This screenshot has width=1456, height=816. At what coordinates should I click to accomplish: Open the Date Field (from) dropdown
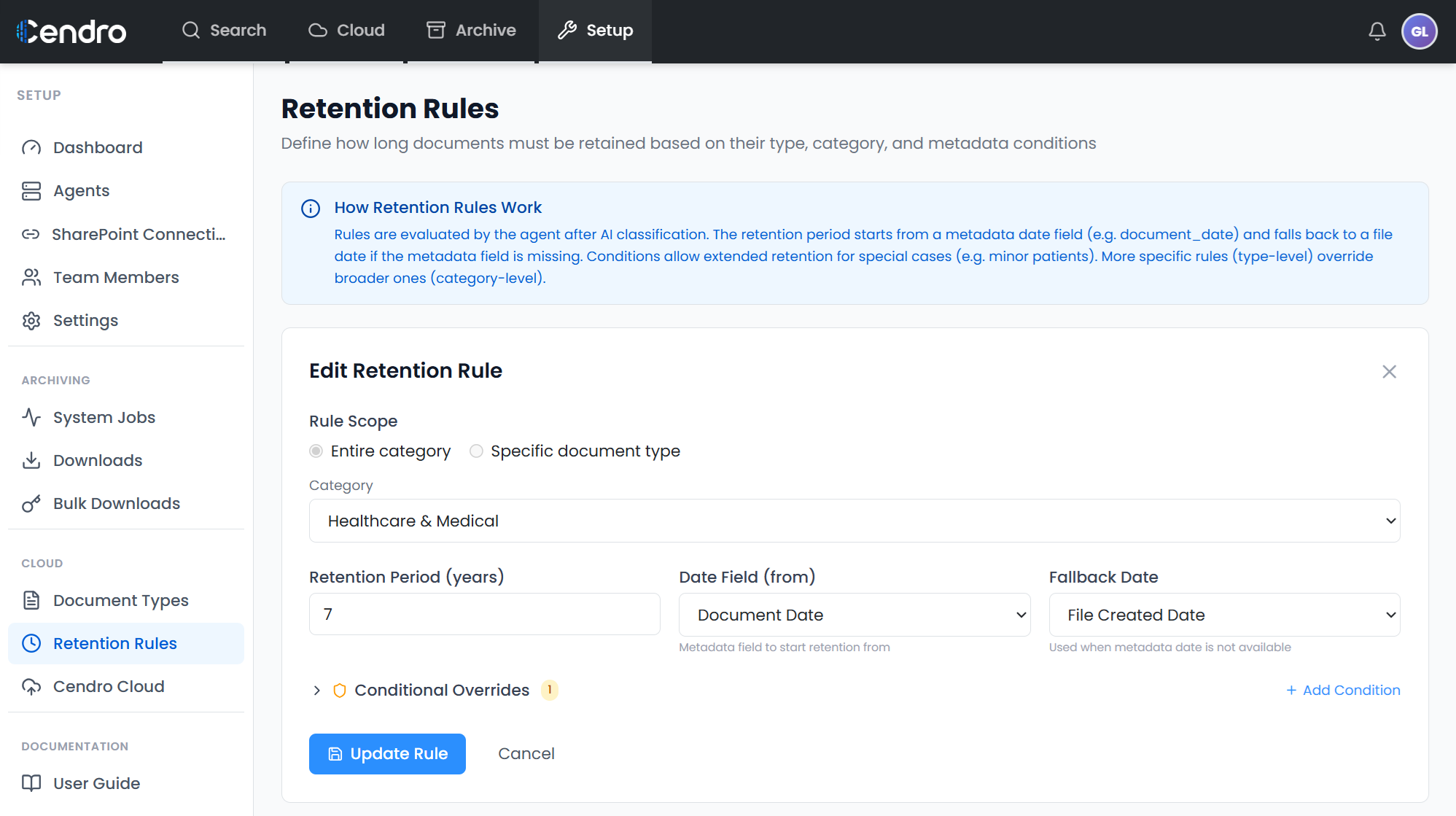(x=854, y=615)
